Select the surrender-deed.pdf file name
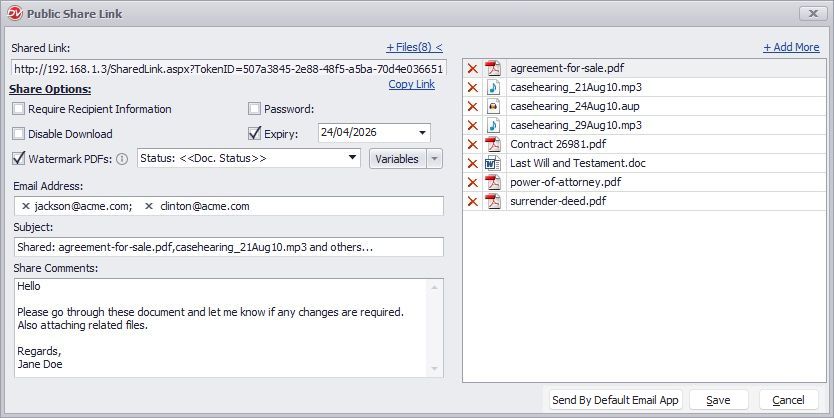 tap(558, 202)
